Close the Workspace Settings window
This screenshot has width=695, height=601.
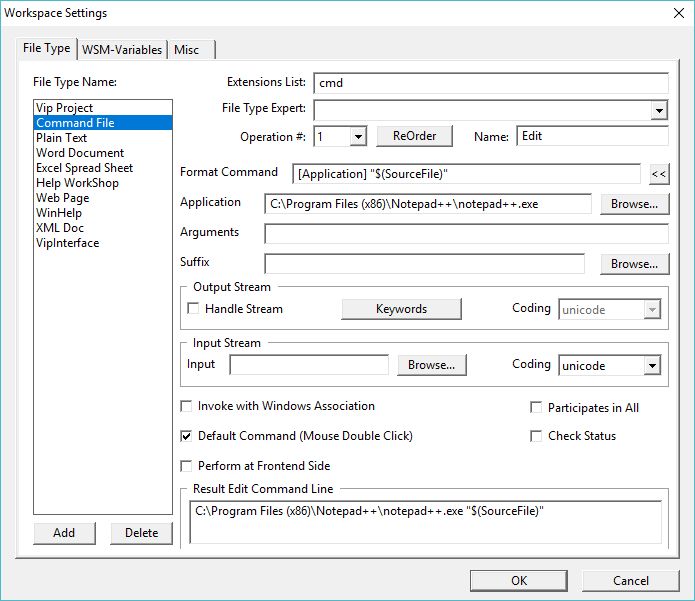679,13
